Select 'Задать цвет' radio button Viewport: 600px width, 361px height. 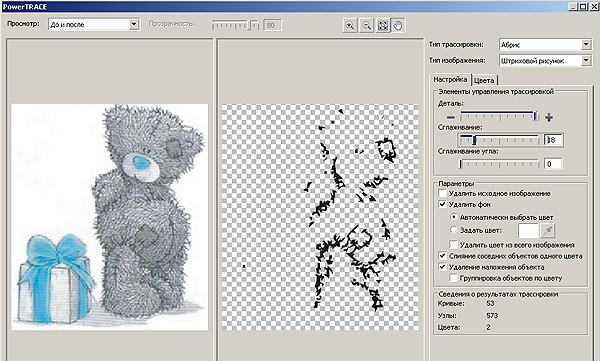pyautogui.click(x=453, y=230)
